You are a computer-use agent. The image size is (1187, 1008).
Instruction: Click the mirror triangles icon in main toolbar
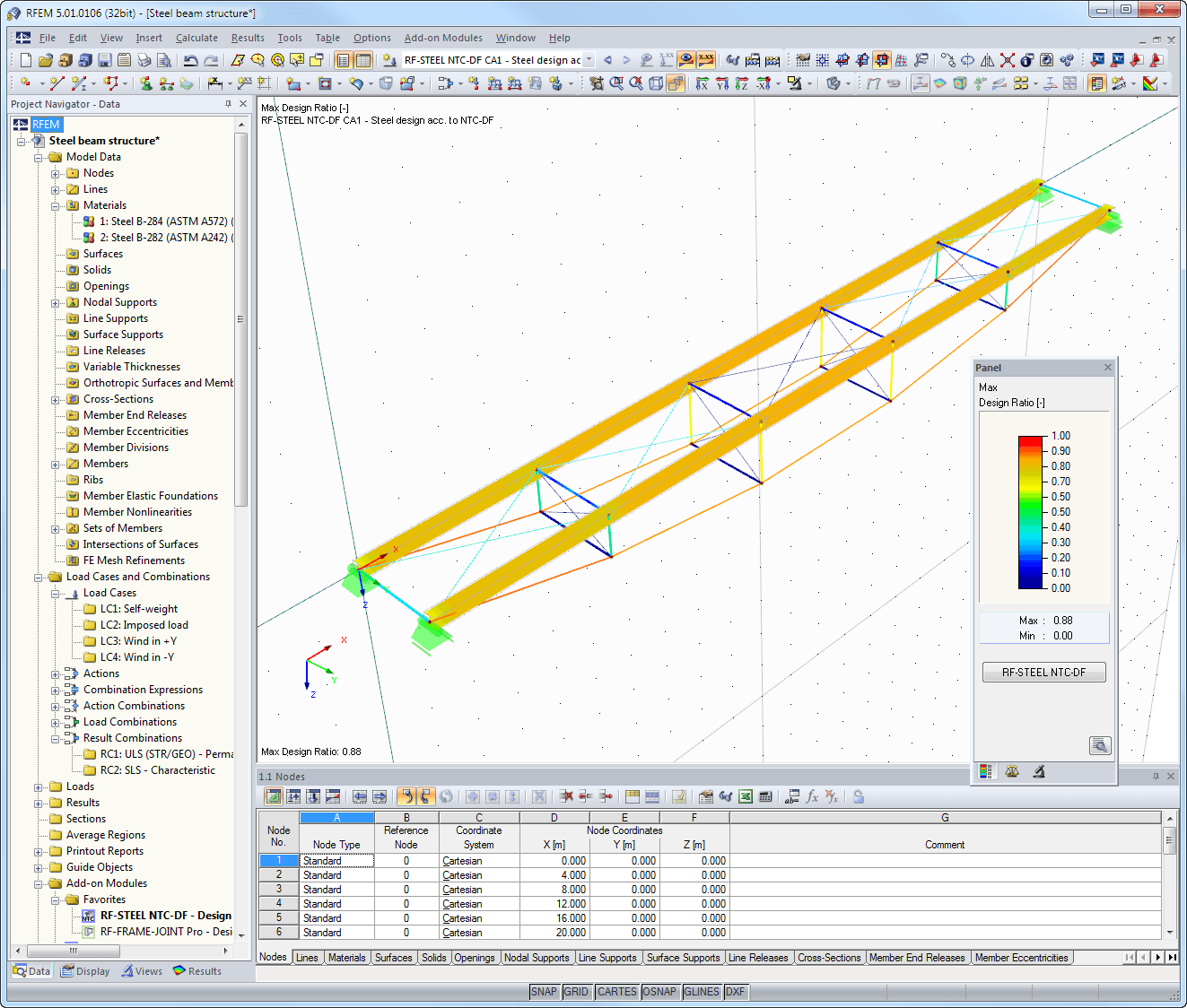pyautogui.click(x=988, y=60)
